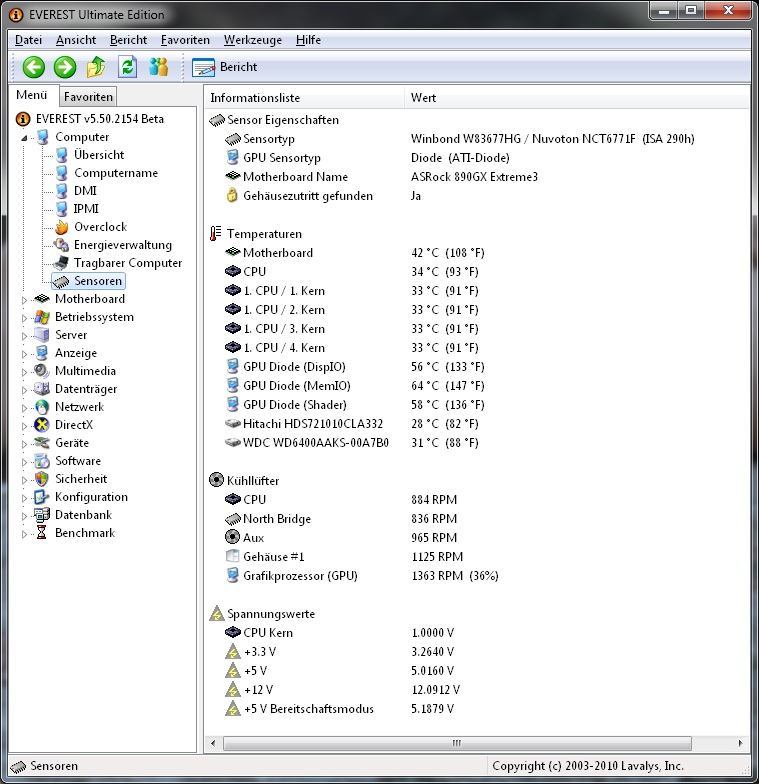
Task: Switch to the Favoriten tab
Action: [x=88, y=96]
